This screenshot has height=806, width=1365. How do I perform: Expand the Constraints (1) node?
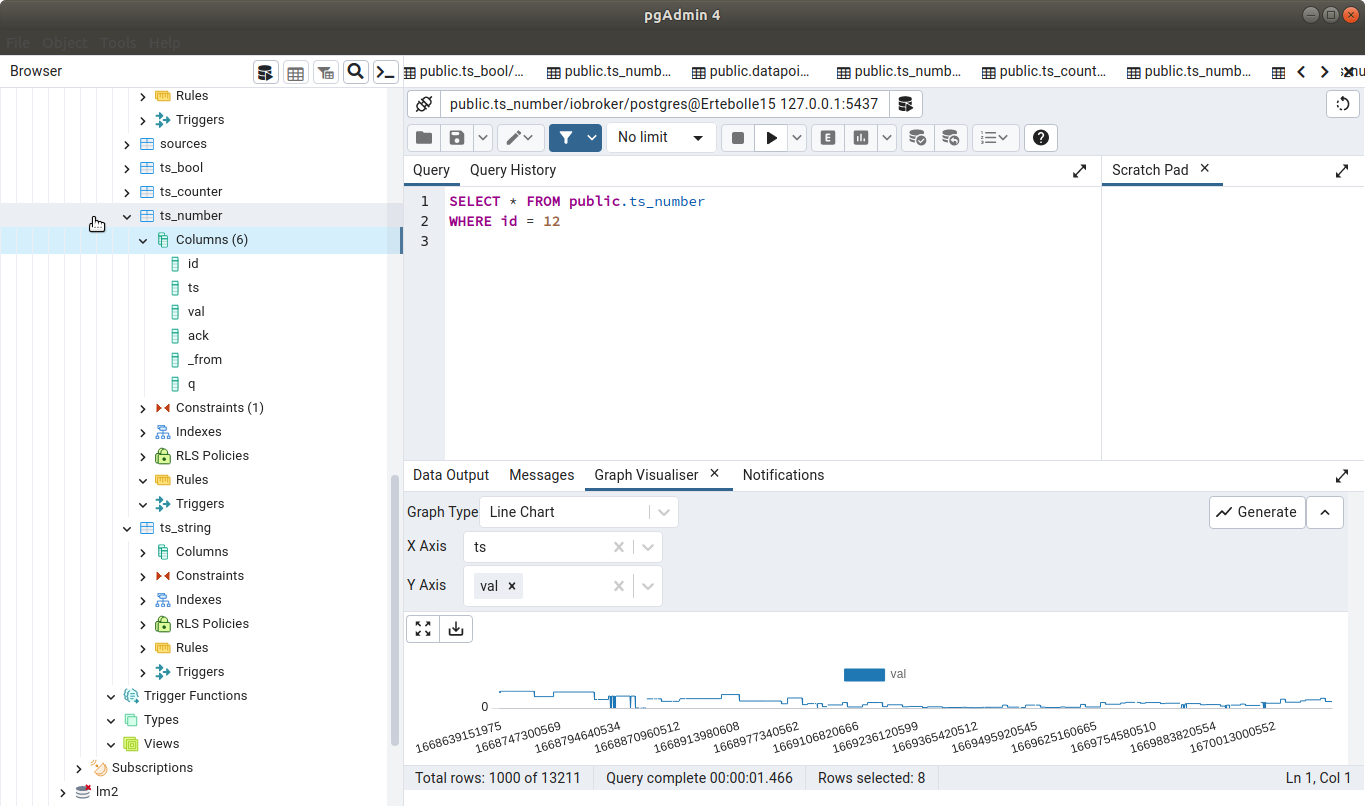(143, 408)
